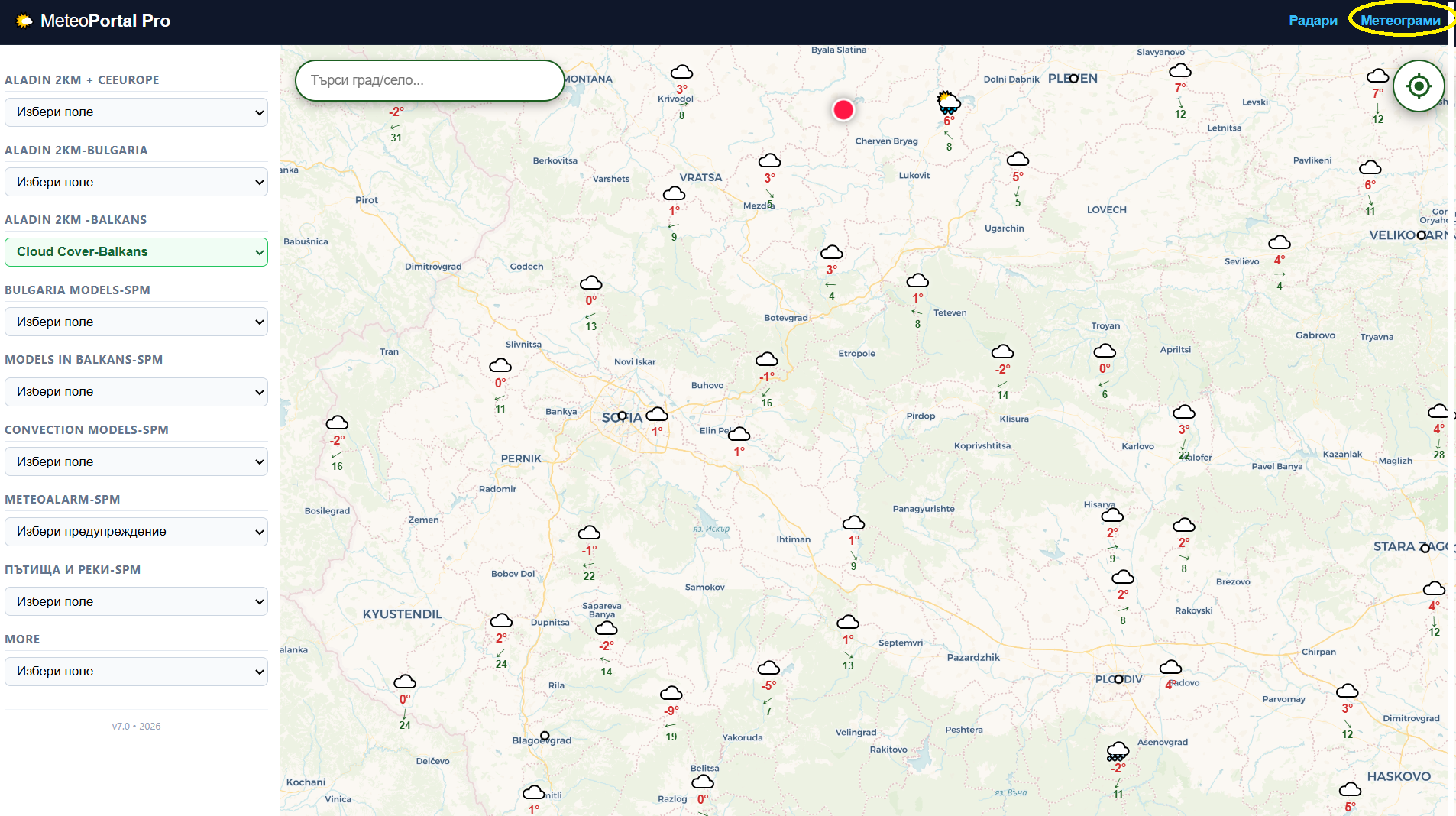Viewport: 1456px width, 816px height.
Task: Click the cloud icon above 1° near Ihtiman
Action: [x=853, y=523]
